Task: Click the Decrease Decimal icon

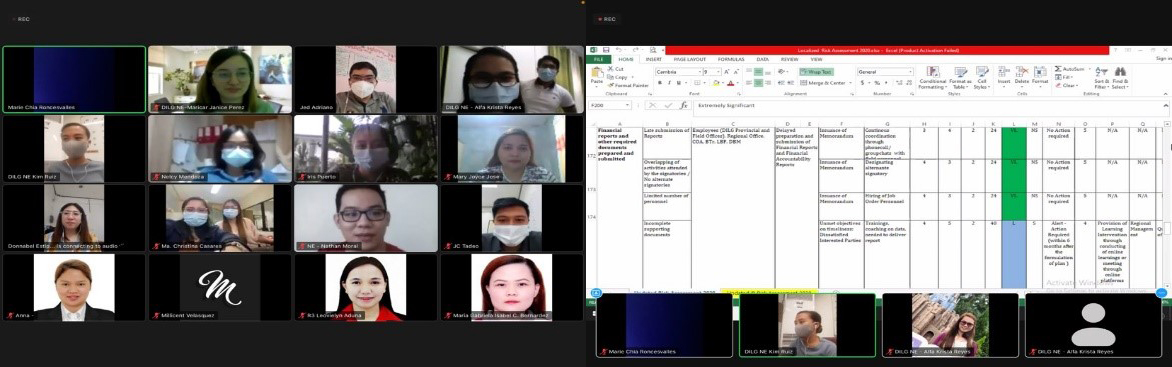Action: pos(909,83)
